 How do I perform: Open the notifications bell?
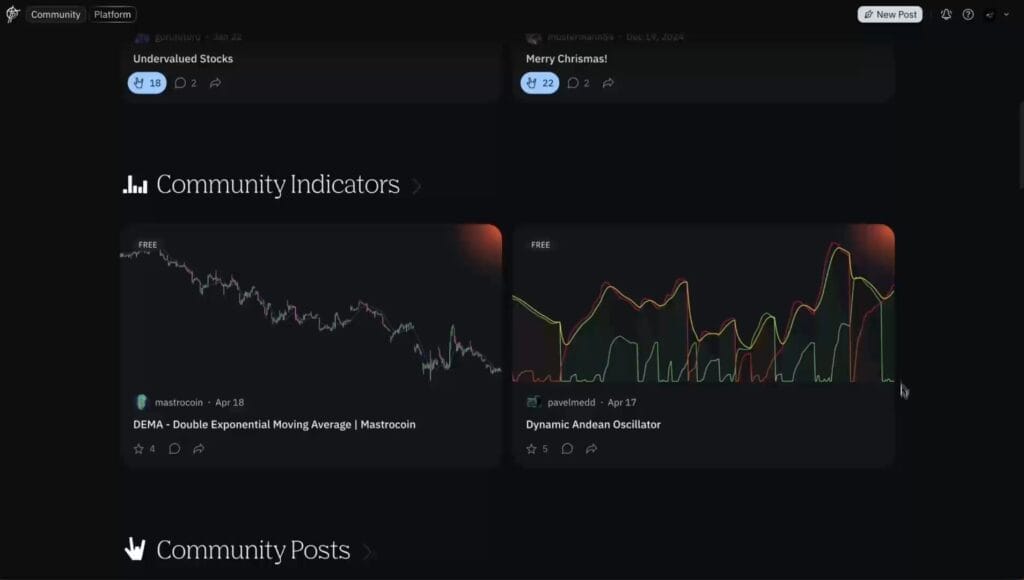pyautogui.click(x=946, y=15)
